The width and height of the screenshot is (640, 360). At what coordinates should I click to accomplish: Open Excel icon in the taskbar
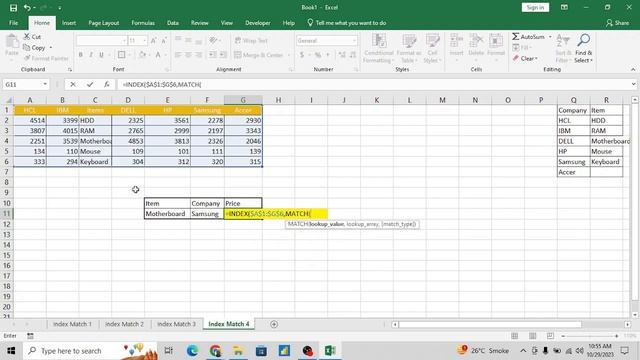pos(330,351)
